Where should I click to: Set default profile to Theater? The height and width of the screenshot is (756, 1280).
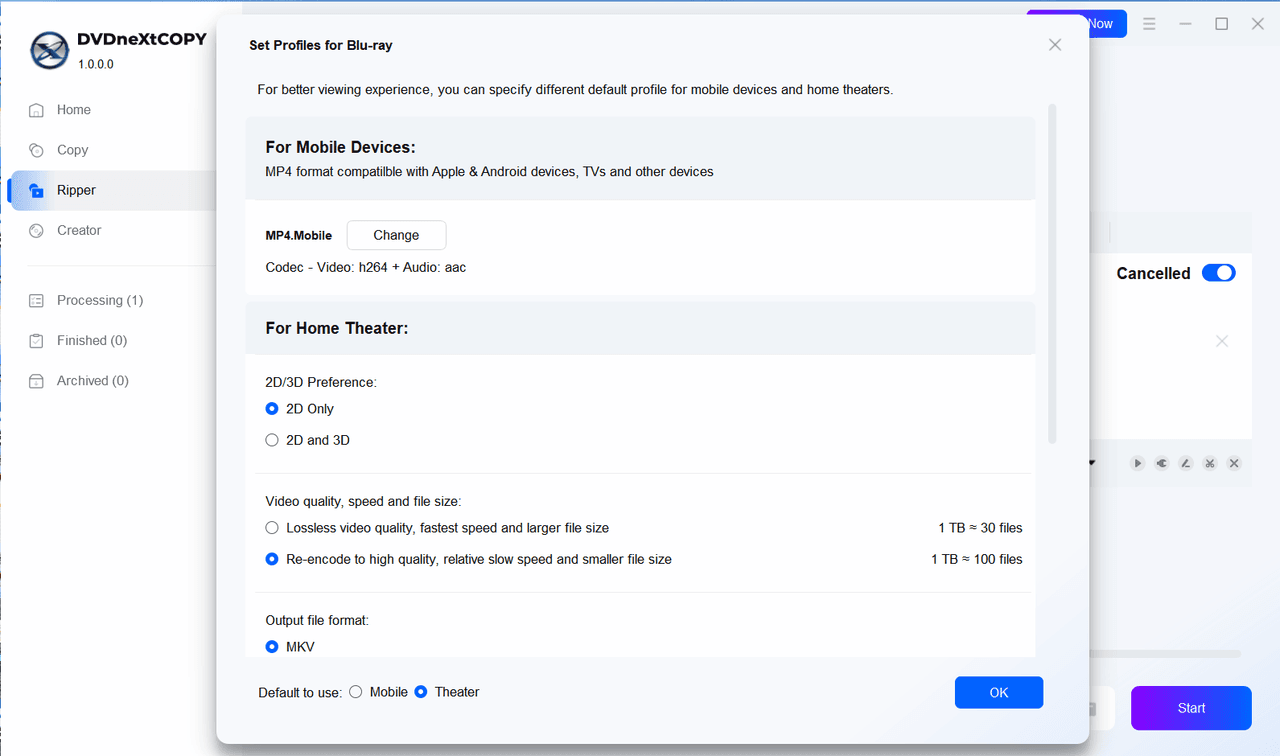click(447, 692)
